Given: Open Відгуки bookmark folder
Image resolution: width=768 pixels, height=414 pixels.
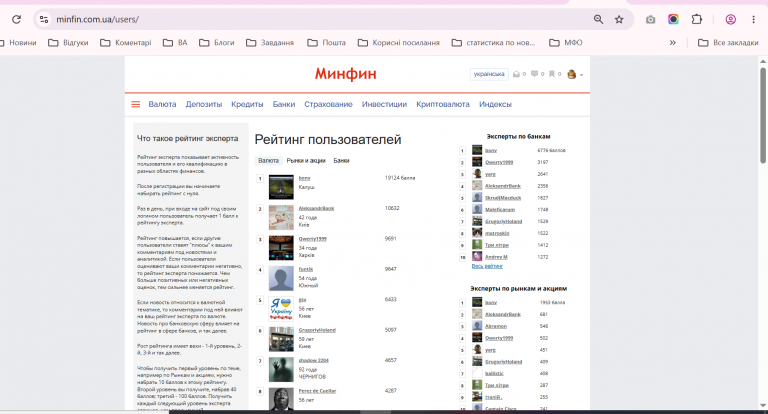Looking at the screenshot, I should tap(69, 43).
